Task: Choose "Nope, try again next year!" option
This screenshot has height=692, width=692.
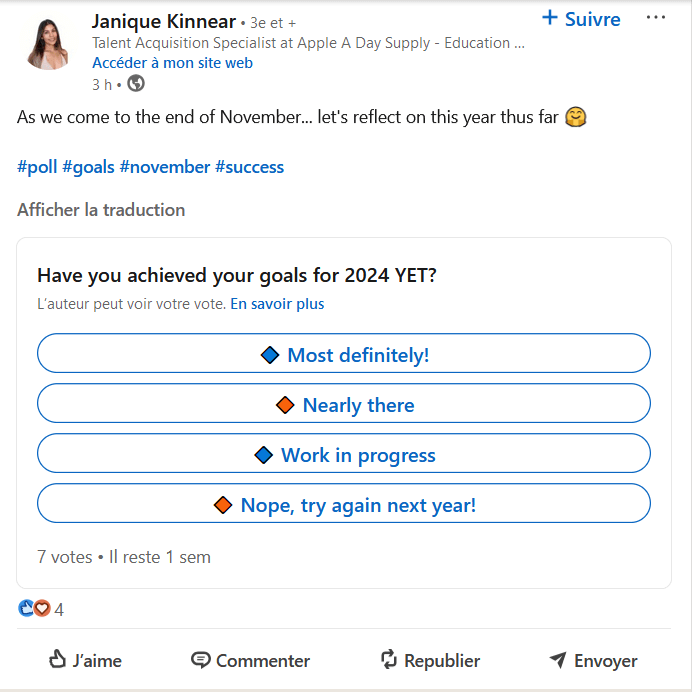Action: click(x=344, y=504)
